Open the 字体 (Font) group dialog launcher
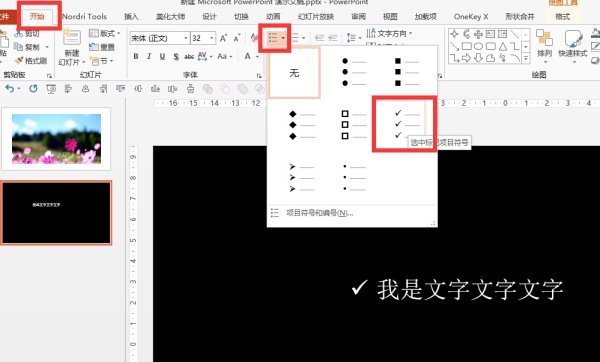The height and width of the screenshot is (362, 600). point(259,76)
